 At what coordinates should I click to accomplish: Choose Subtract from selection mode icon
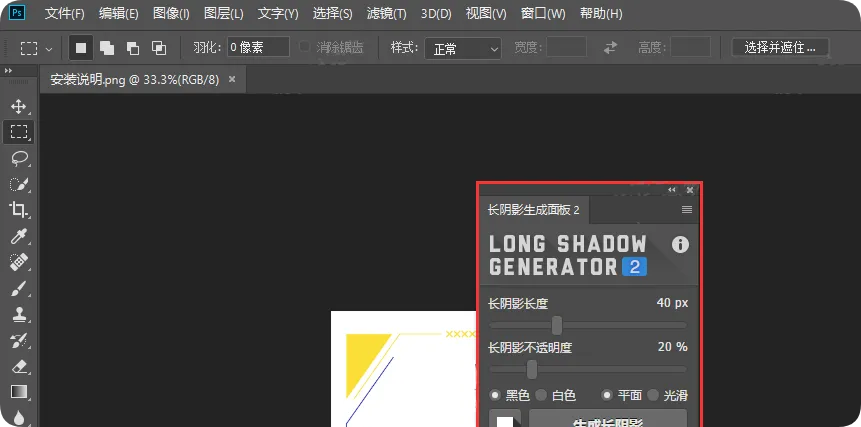(x=133, y=48)
